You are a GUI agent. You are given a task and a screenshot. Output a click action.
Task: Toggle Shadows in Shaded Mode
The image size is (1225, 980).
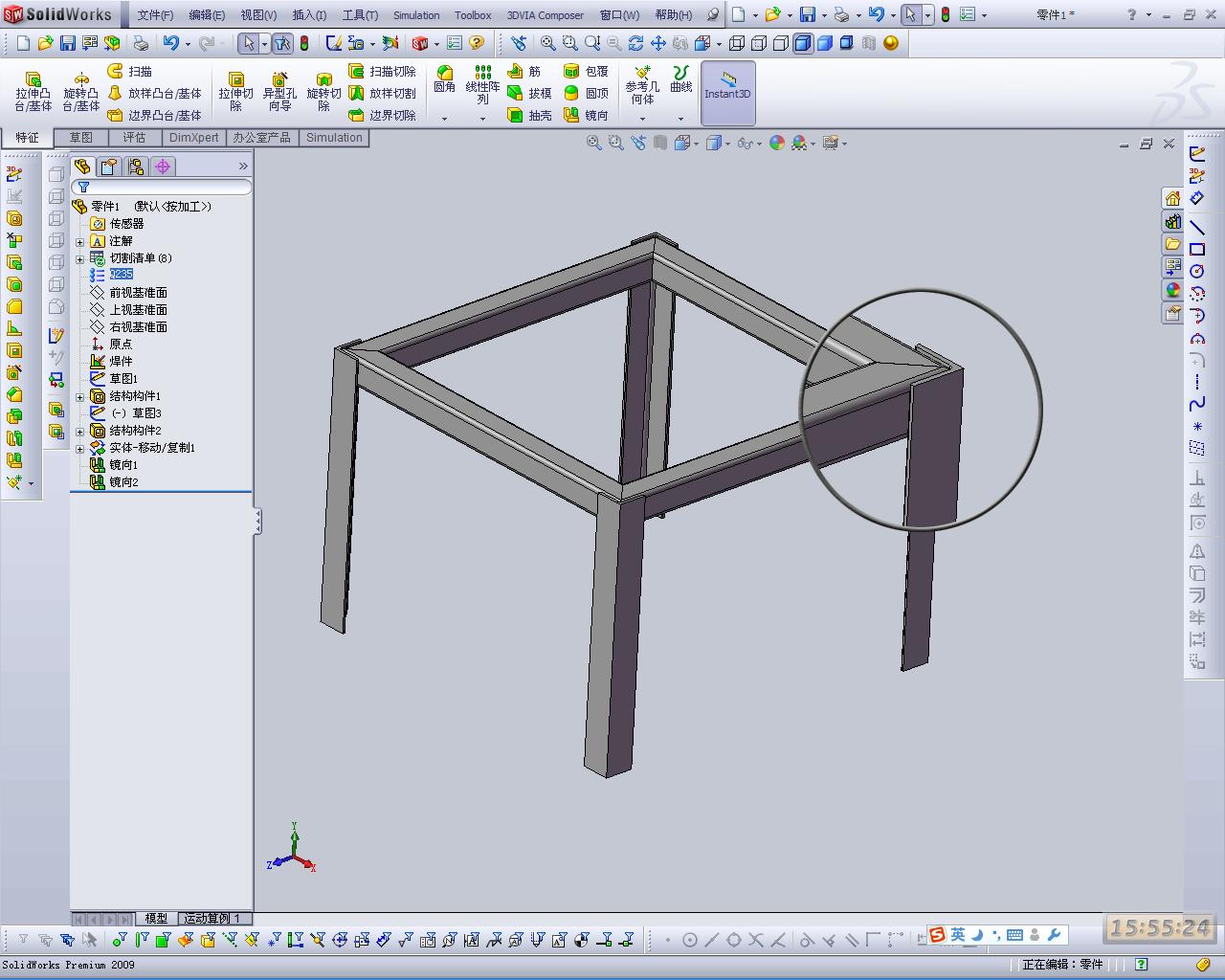846,43
